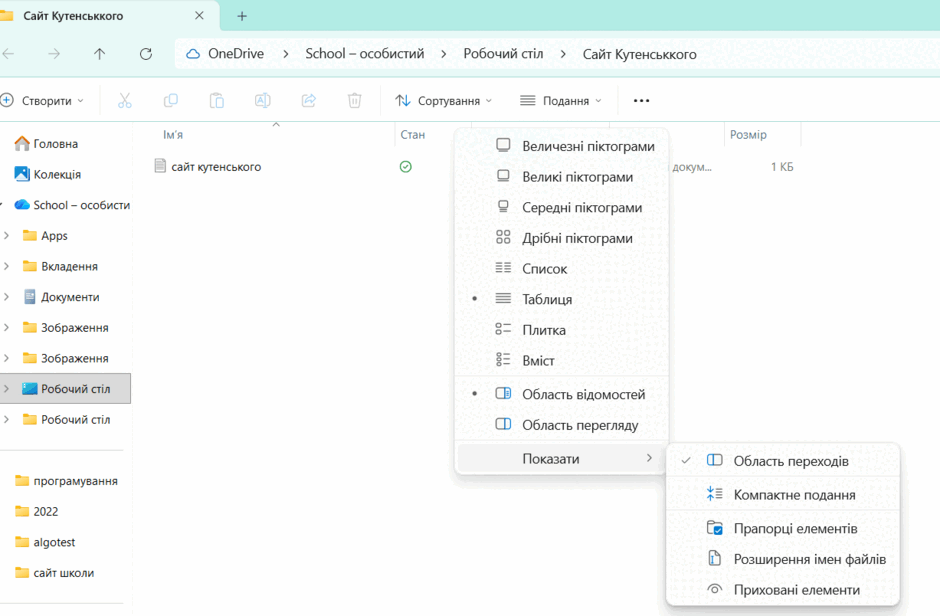Click the OneDrive cloud icon in address bar
940x616 pixels.
click(193, 54)
